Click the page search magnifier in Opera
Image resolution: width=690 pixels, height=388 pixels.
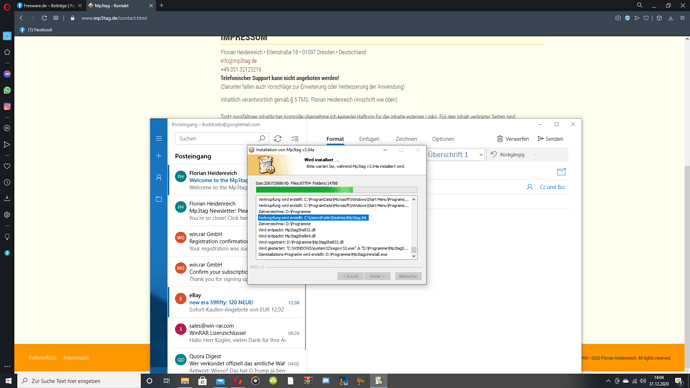639,5
